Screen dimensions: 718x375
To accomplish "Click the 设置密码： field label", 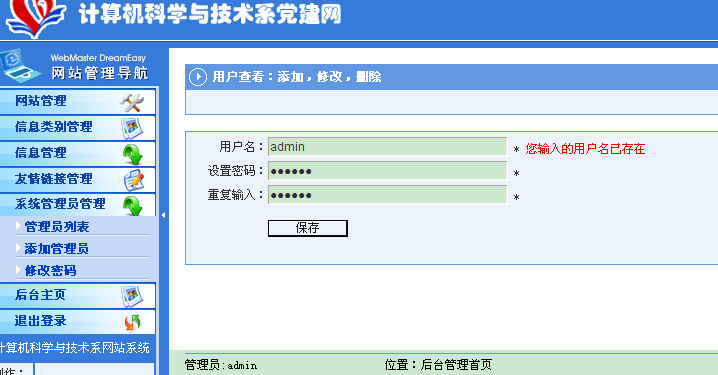I will coord(236,171).
